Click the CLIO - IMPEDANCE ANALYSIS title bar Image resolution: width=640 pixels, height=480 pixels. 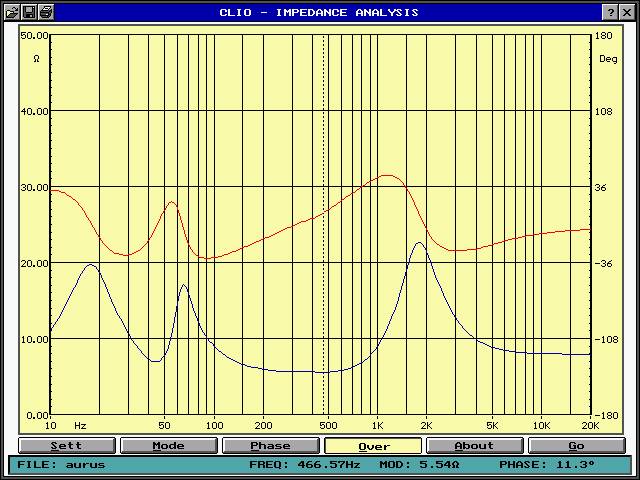coord(319,12)
